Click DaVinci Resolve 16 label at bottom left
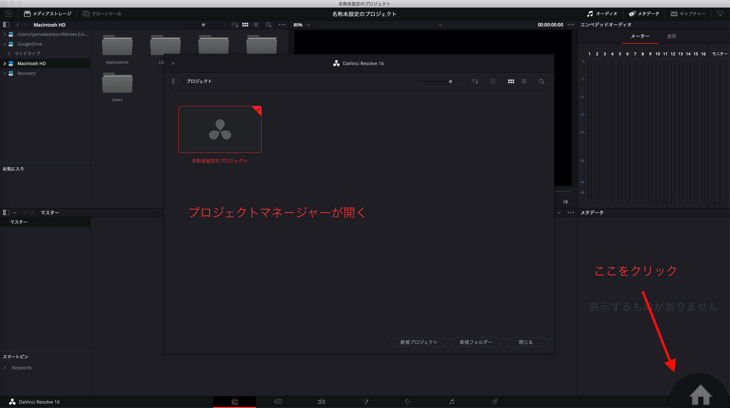The image size is (730, 408). click(34, 402)
